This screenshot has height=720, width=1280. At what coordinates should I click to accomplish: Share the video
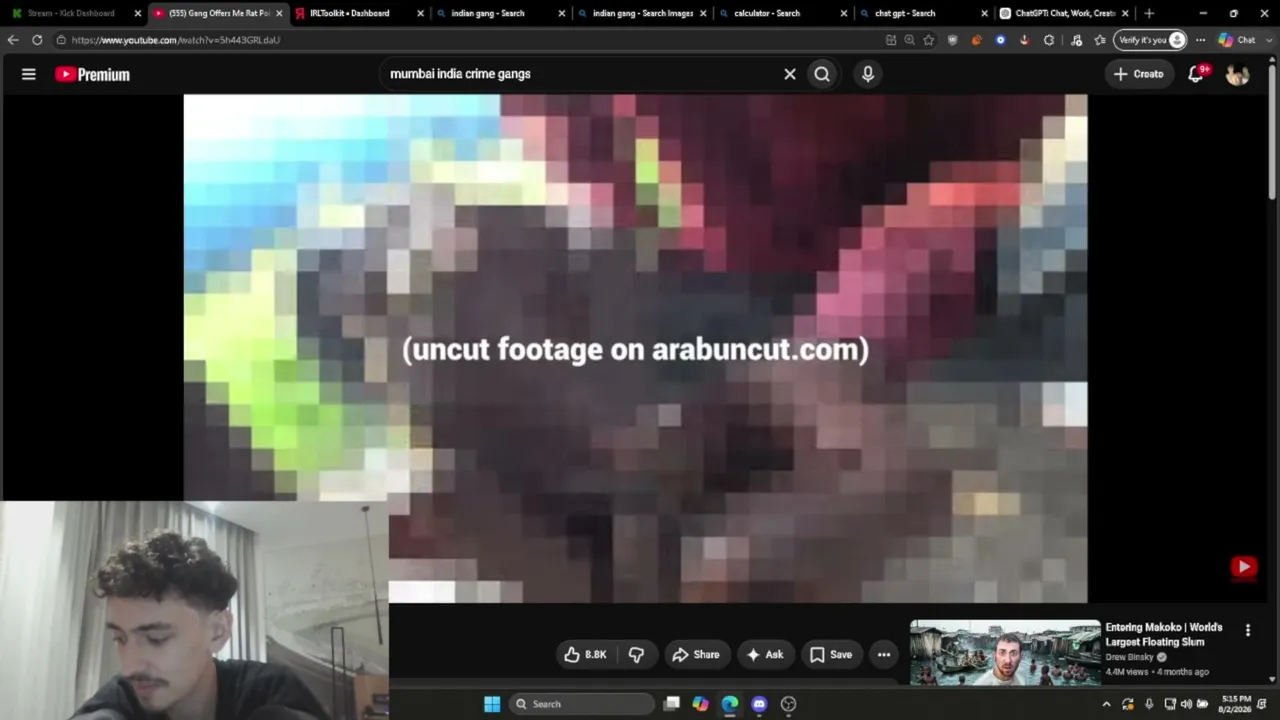coord(696,654)
